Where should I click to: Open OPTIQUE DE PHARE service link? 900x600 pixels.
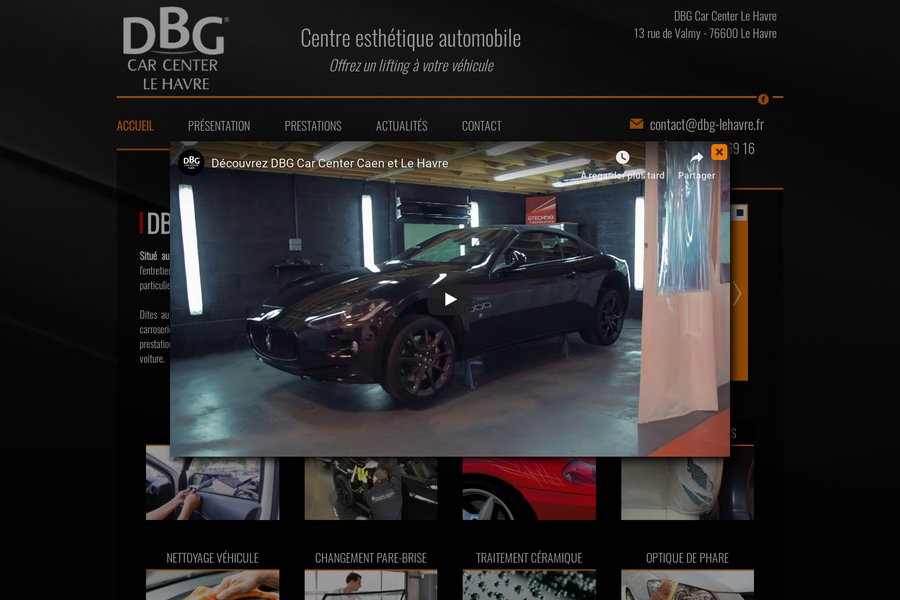point(687,558)
